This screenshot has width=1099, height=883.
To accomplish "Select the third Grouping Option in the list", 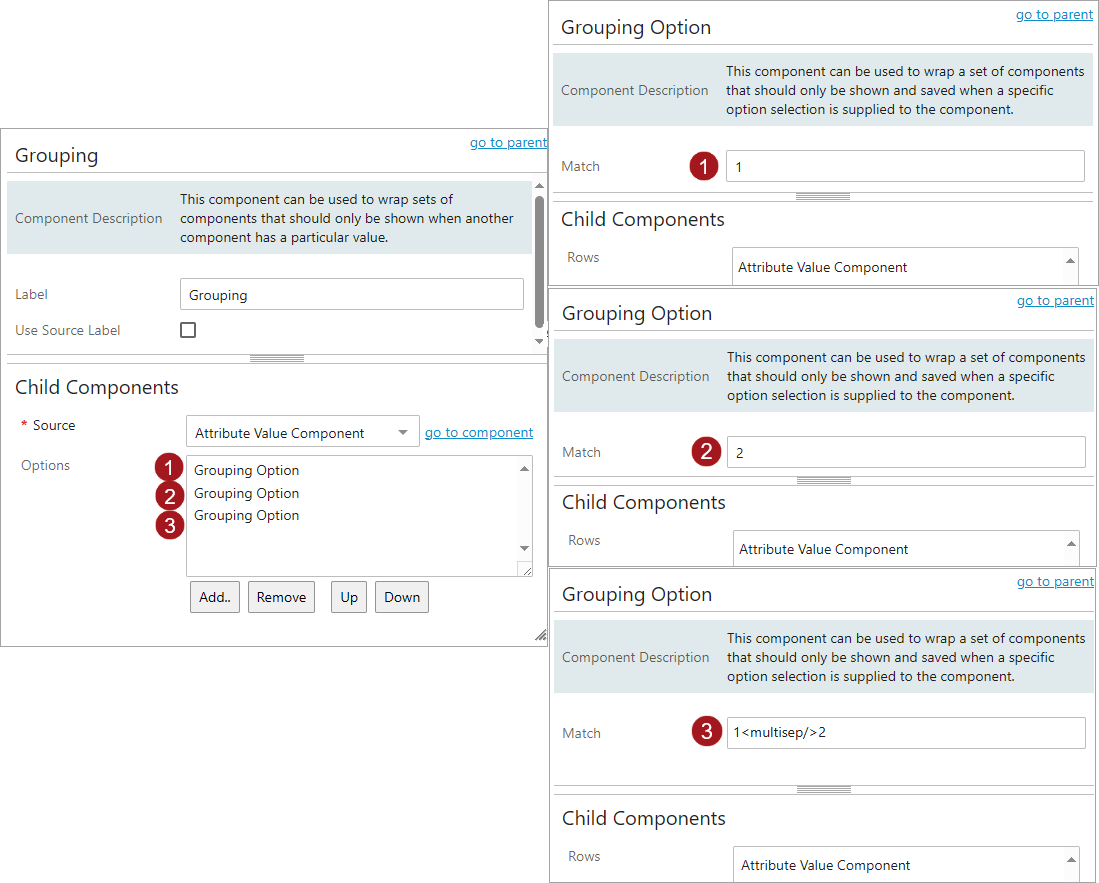I will pos(247,516).
